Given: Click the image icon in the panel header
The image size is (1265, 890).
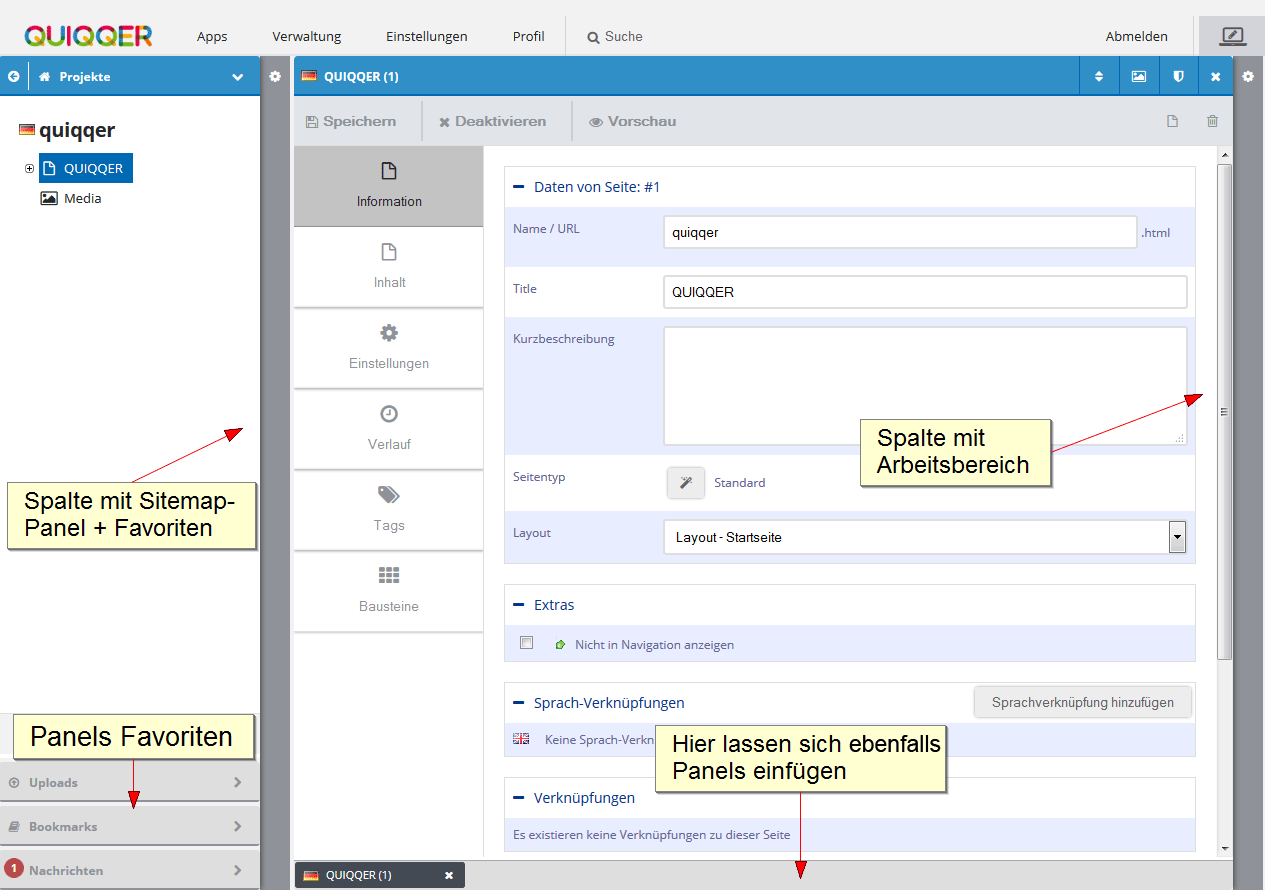Looking at the screenshot, I should tap(1138, 77).
